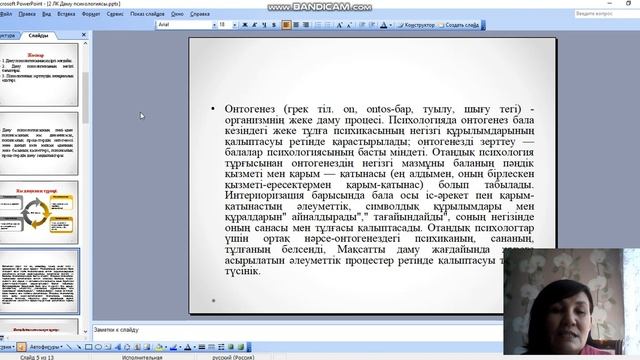Screen dimensions: 640x360
Task: Open the Правка menu
Action: pos(27,14)
